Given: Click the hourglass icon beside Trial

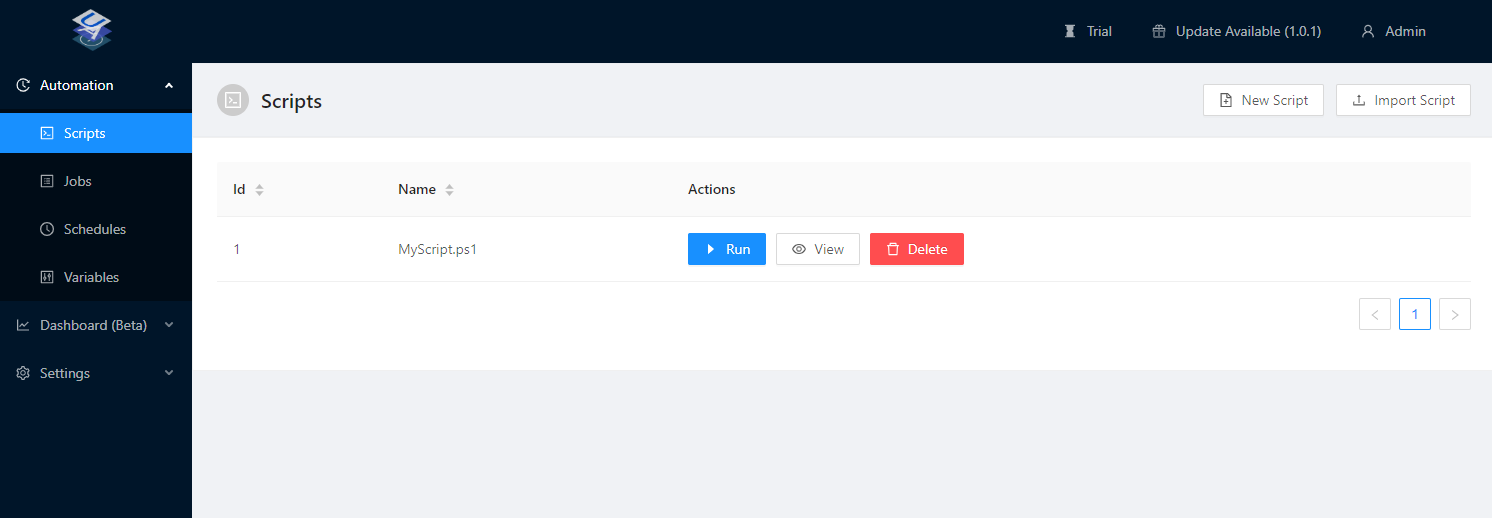Looking at the screenshot, I should click(x=1069, y=31).
